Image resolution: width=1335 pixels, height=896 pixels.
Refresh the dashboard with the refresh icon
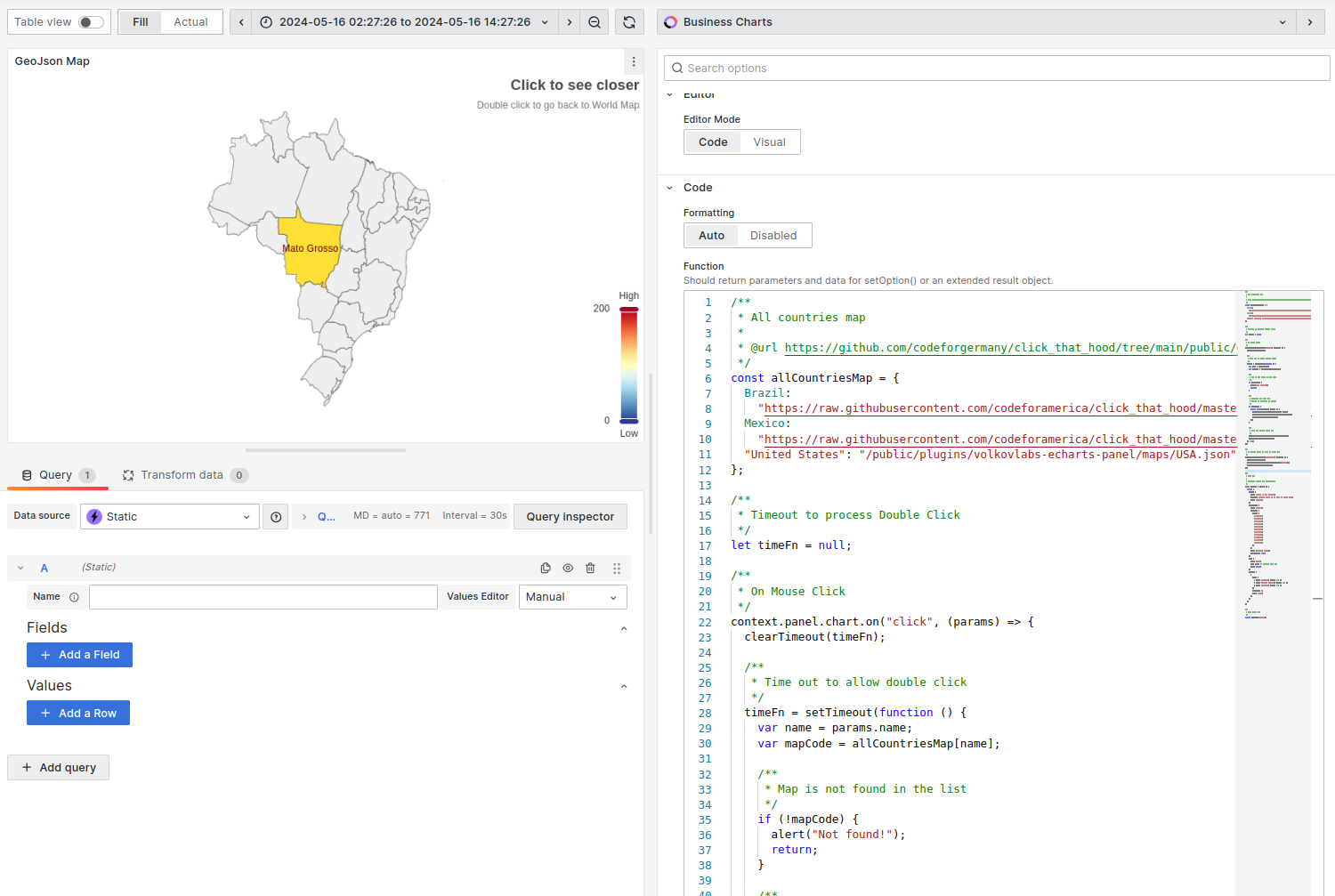click(x=629, y=21)
